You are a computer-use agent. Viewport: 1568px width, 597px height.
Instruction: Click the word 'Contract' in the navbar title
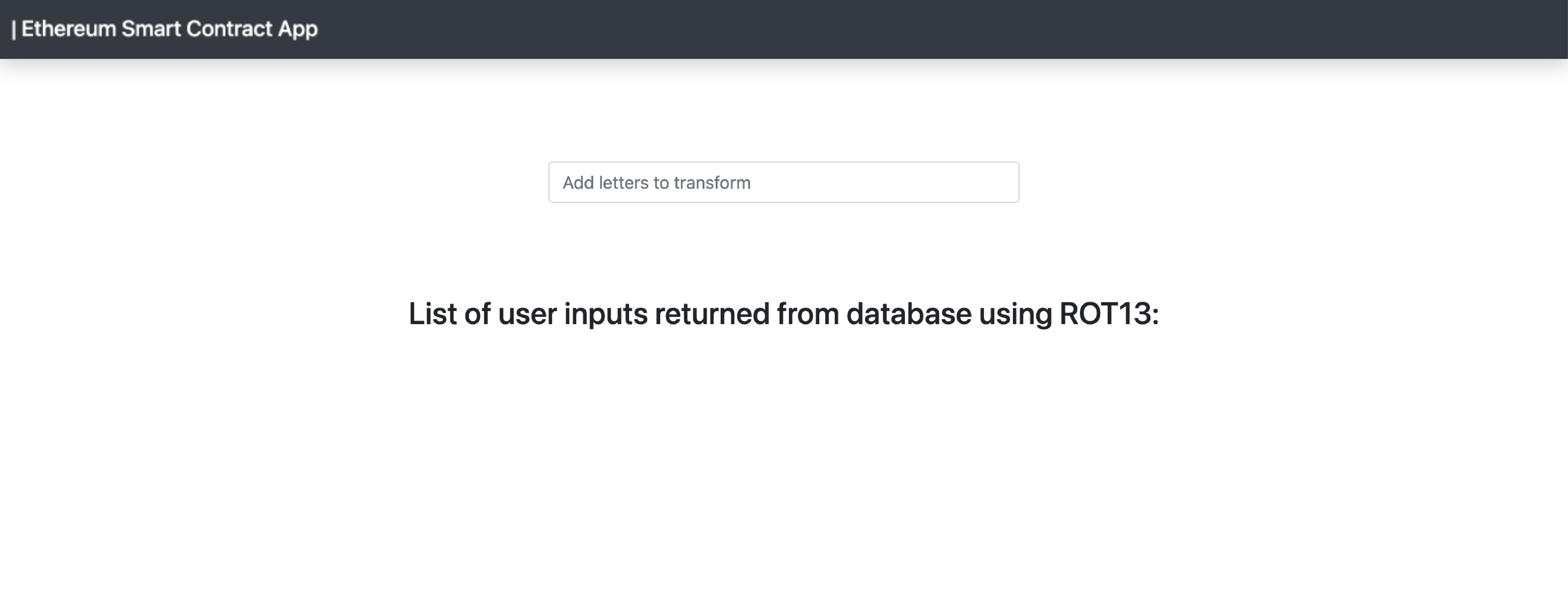229,29
